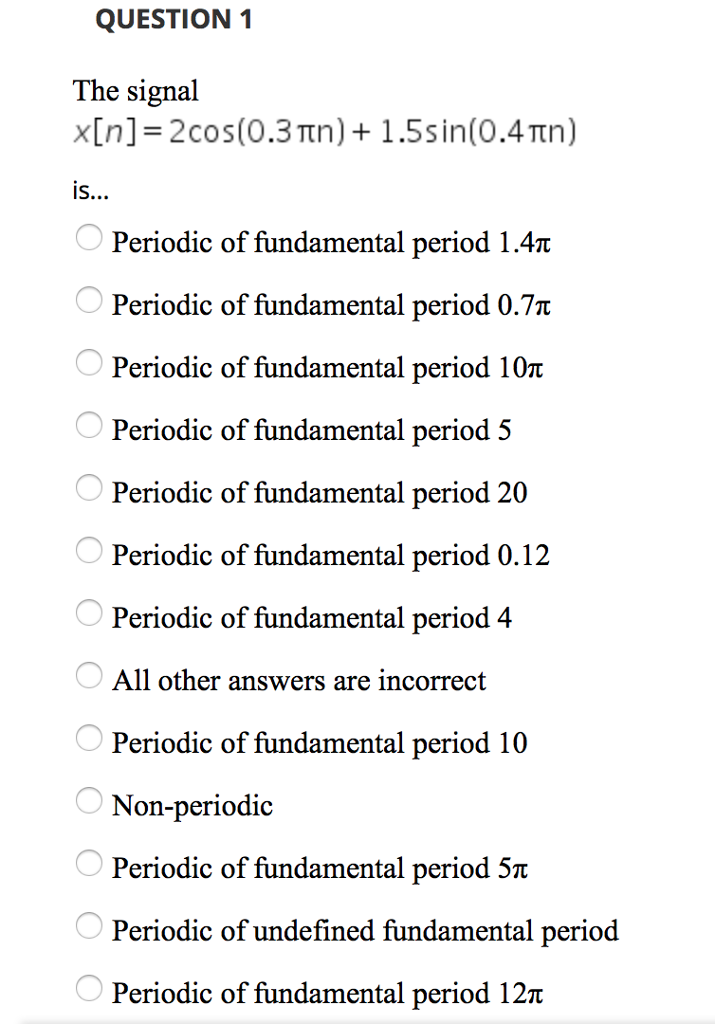This screenshot has width=715, height=1024.
Task: Select 'Periodic of undefined fundamental period'
Action: (x=88, y=925)
